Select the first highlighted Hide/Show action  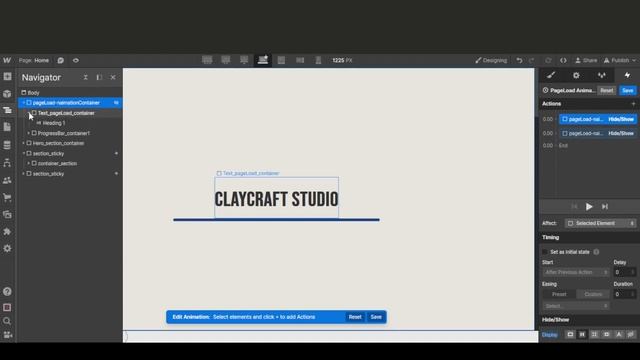tap(598, 119)
